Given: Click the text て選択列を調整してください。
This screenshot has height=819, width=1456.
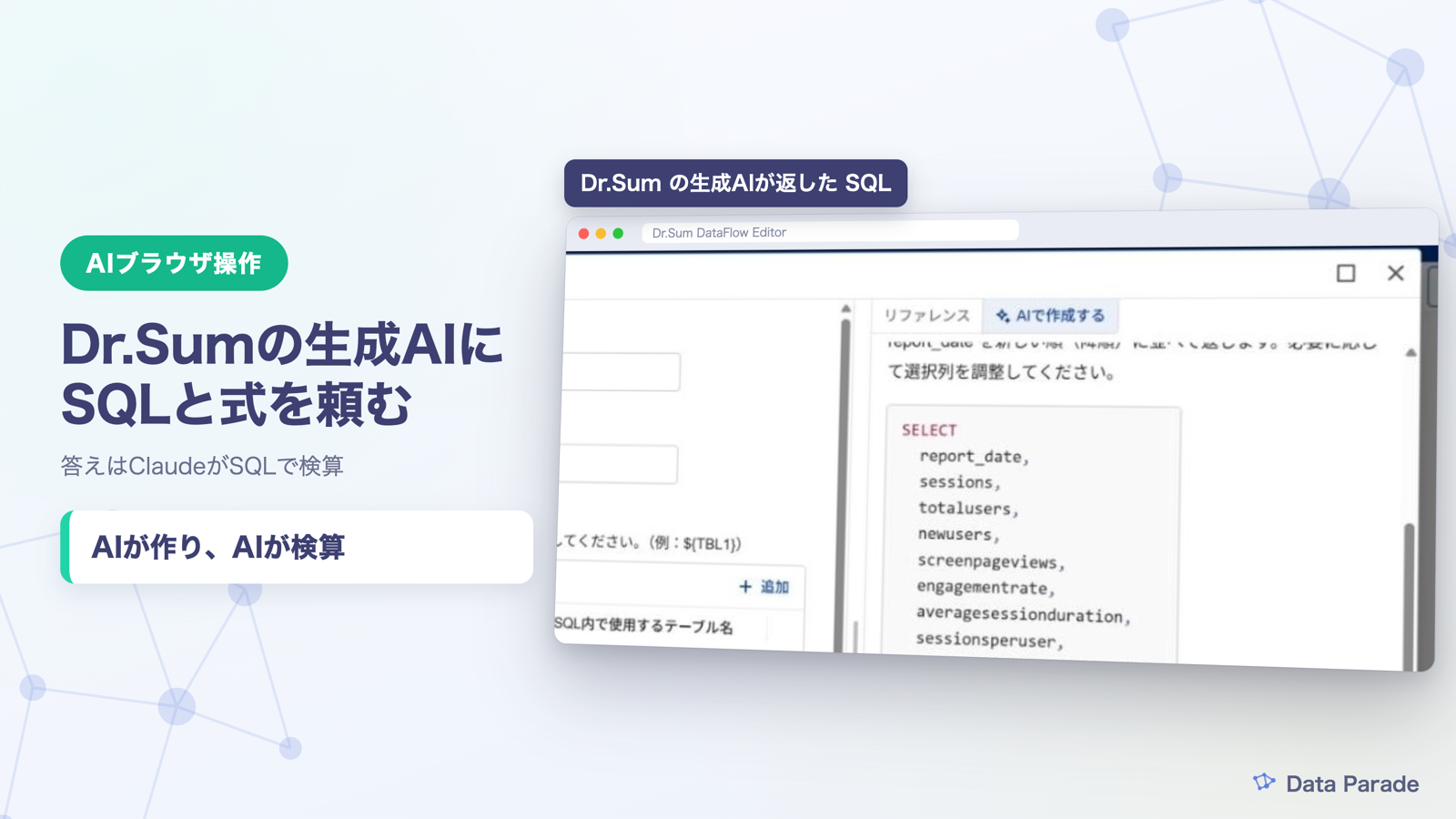Looking at the screenshot, I should point(1001,371).
